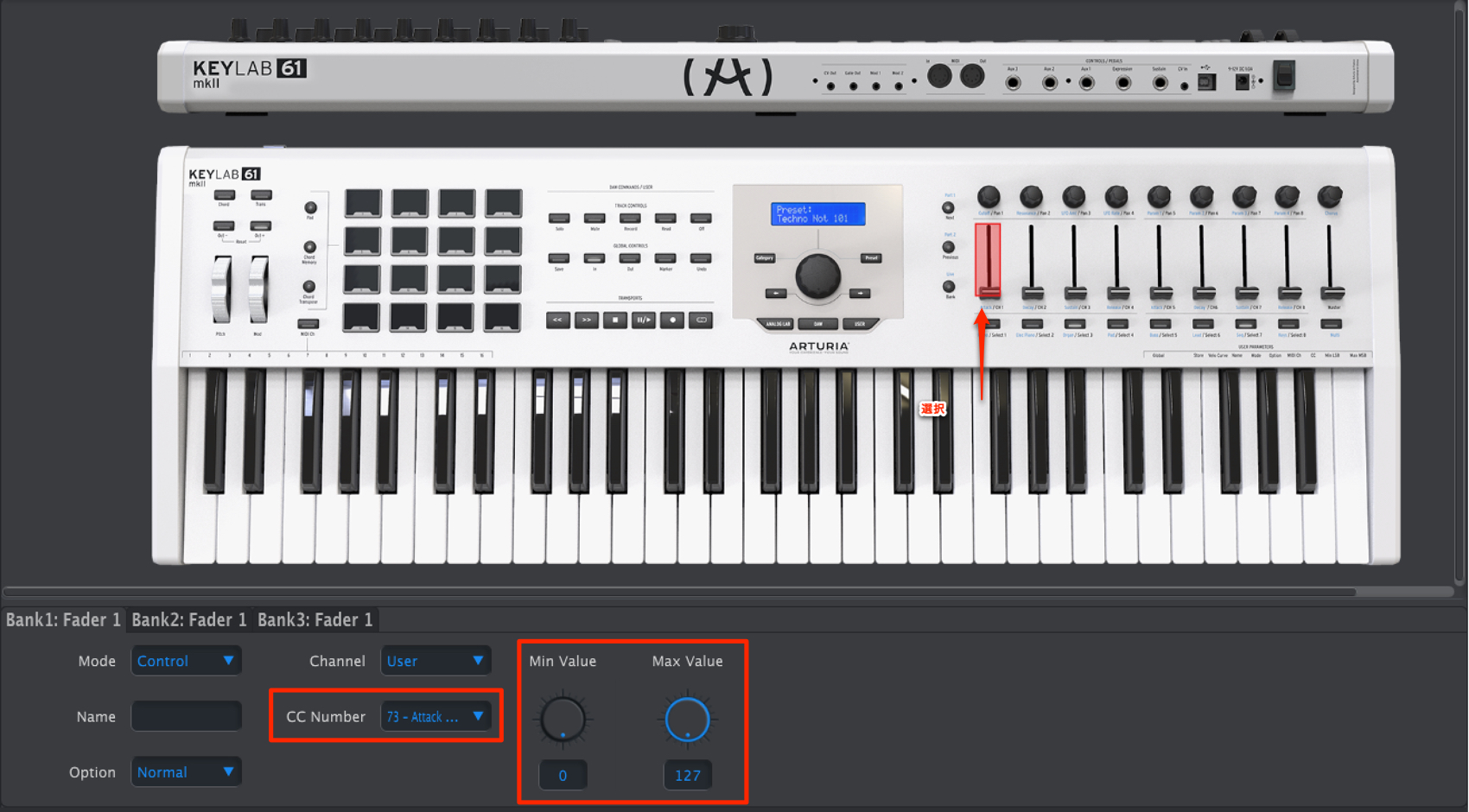
Task: Click the rewind transport button
Action: [558, 320]
